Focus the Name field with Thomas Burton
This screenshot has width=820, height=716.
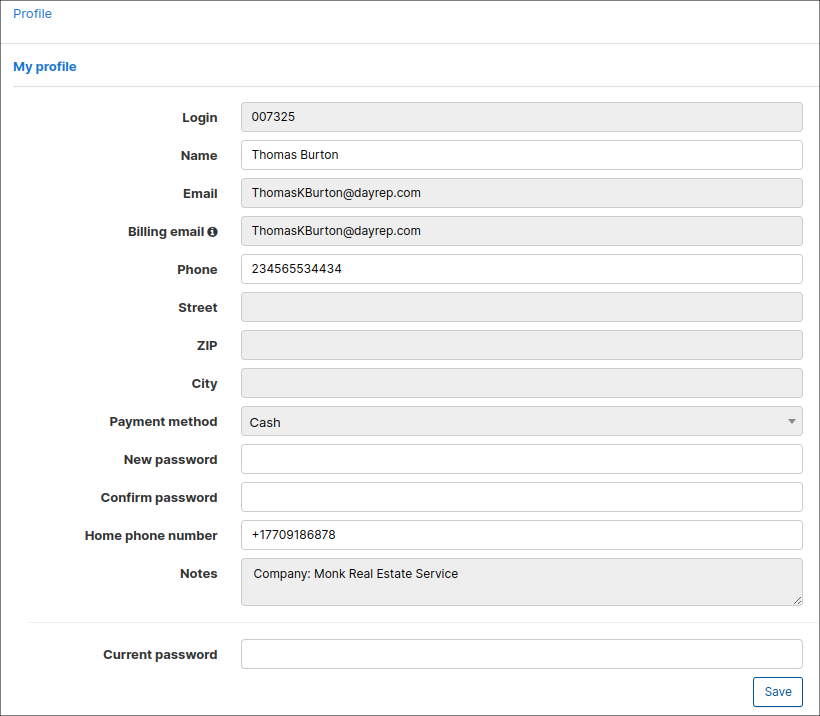(x=520, y=155)
